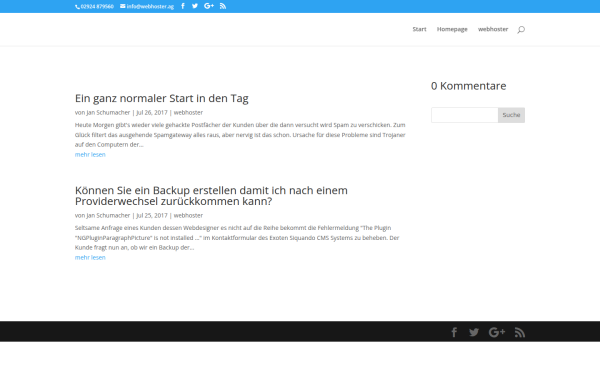Go to the Start menu item
The height and width of the screenshot is (375, 600).
click(419, 29)
